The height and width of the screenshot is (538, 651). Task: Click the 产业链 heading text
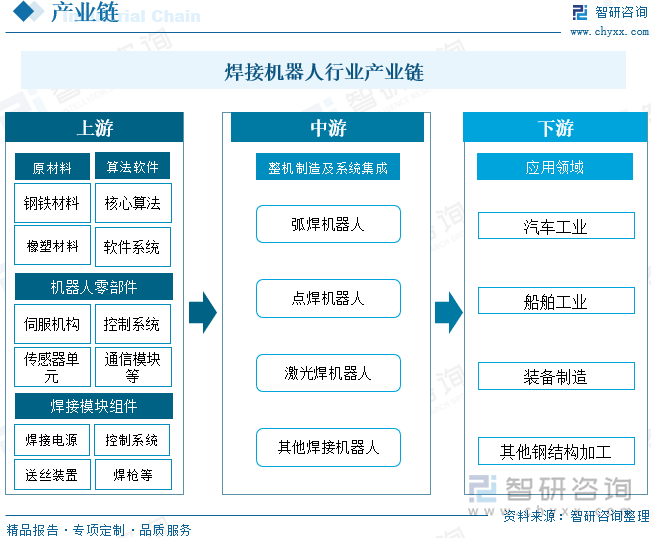coord(85,12)
